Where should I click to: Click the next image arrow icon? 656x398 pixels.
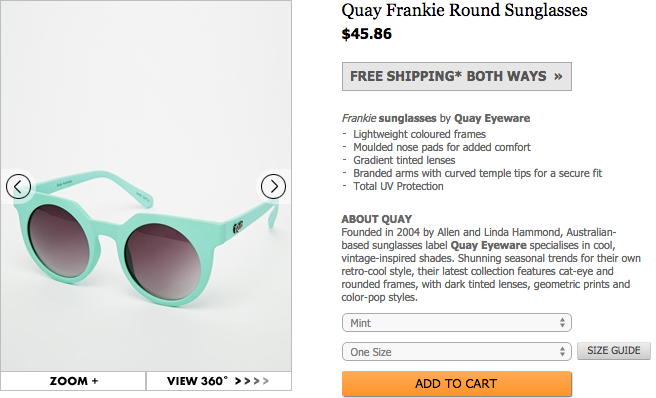click(273, 187)
